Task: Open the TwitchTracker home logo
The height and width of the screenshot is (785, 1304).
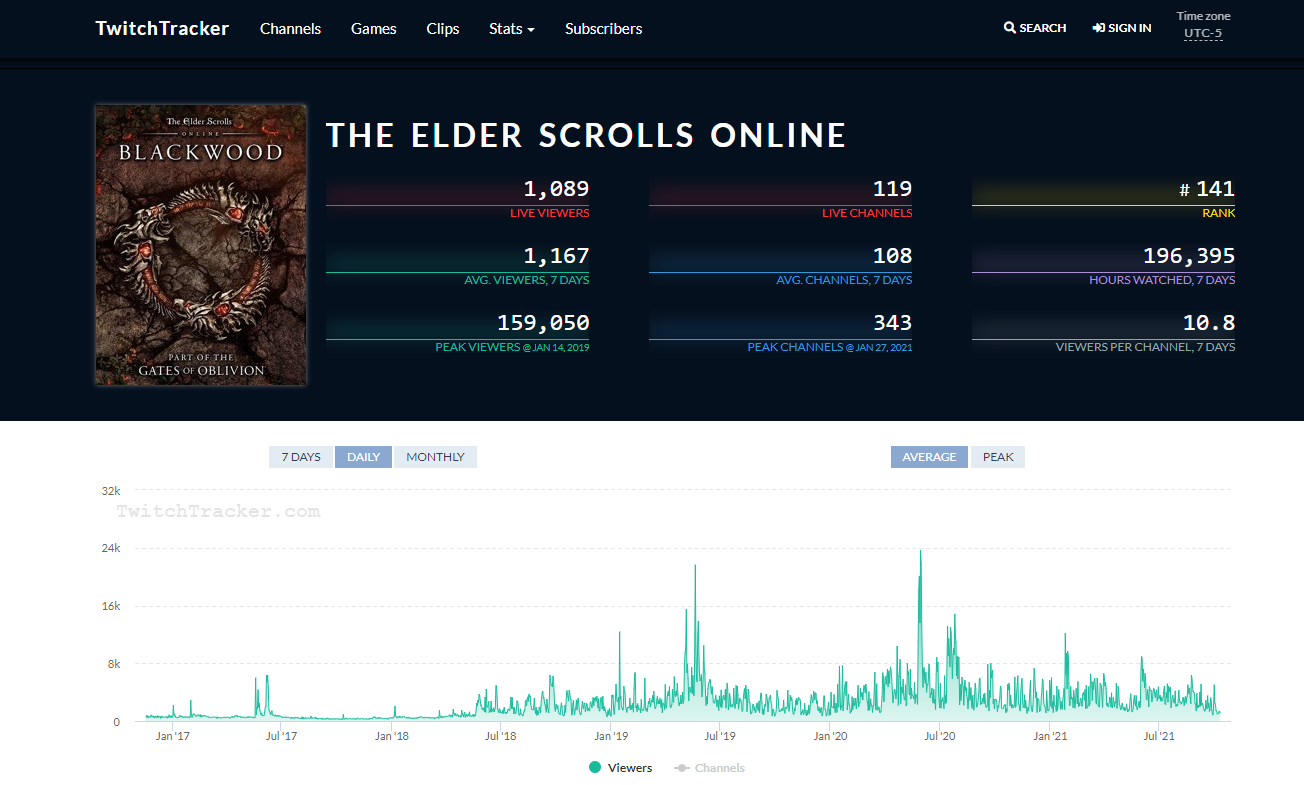Action: pos(162,28)
